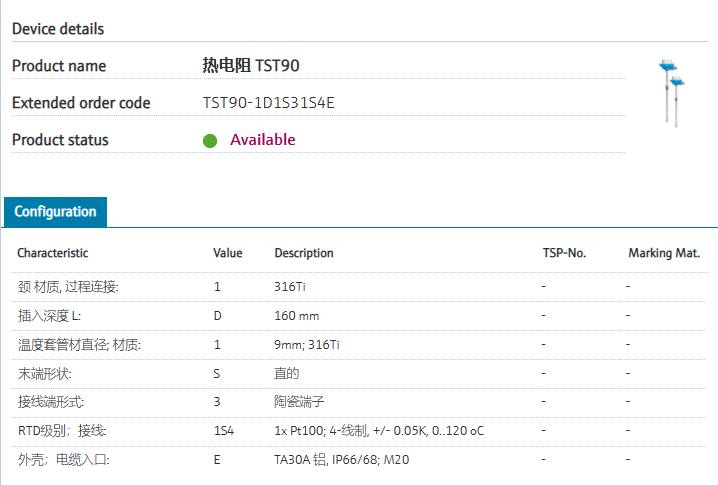Click the 160 mm description cell

tap(297, 316)
